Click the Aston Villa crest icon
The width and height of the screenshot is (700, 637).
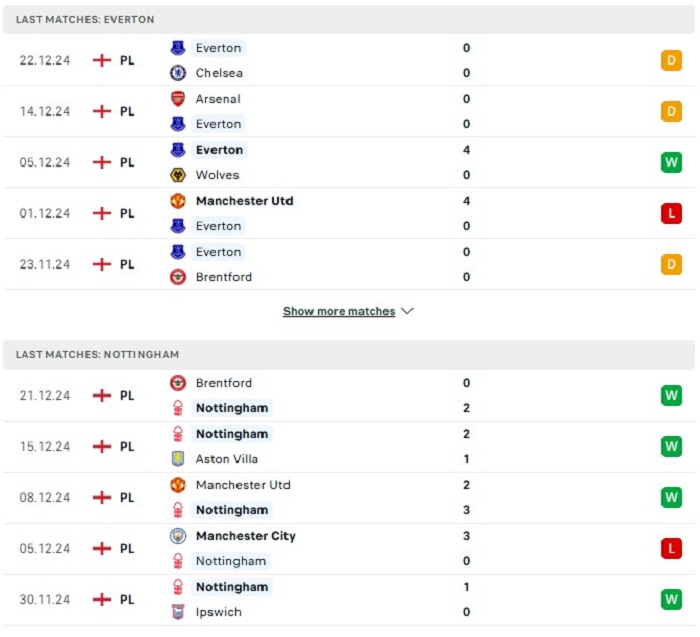click(x=178, y=459)
